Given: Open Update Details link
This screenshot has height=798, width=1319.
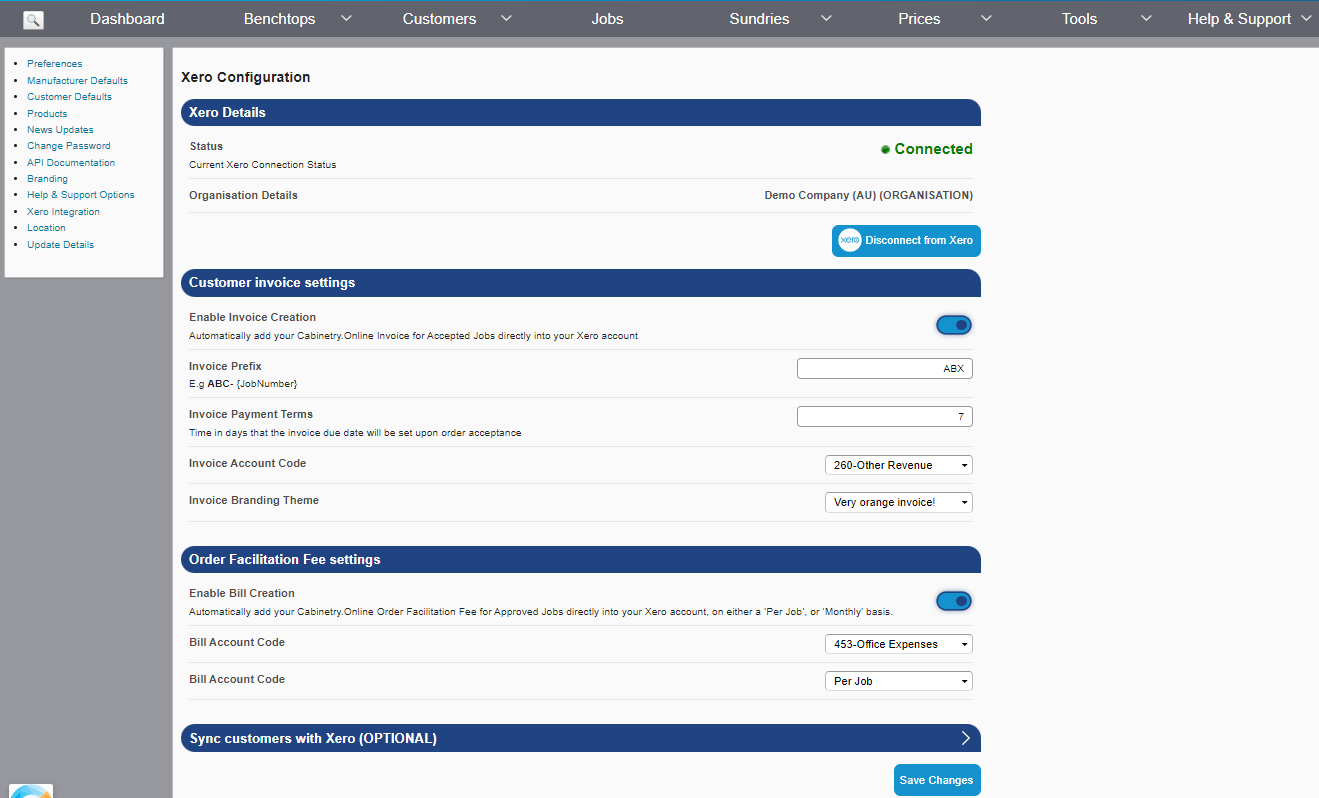Looking at the screenshot, I should (60, 245).
